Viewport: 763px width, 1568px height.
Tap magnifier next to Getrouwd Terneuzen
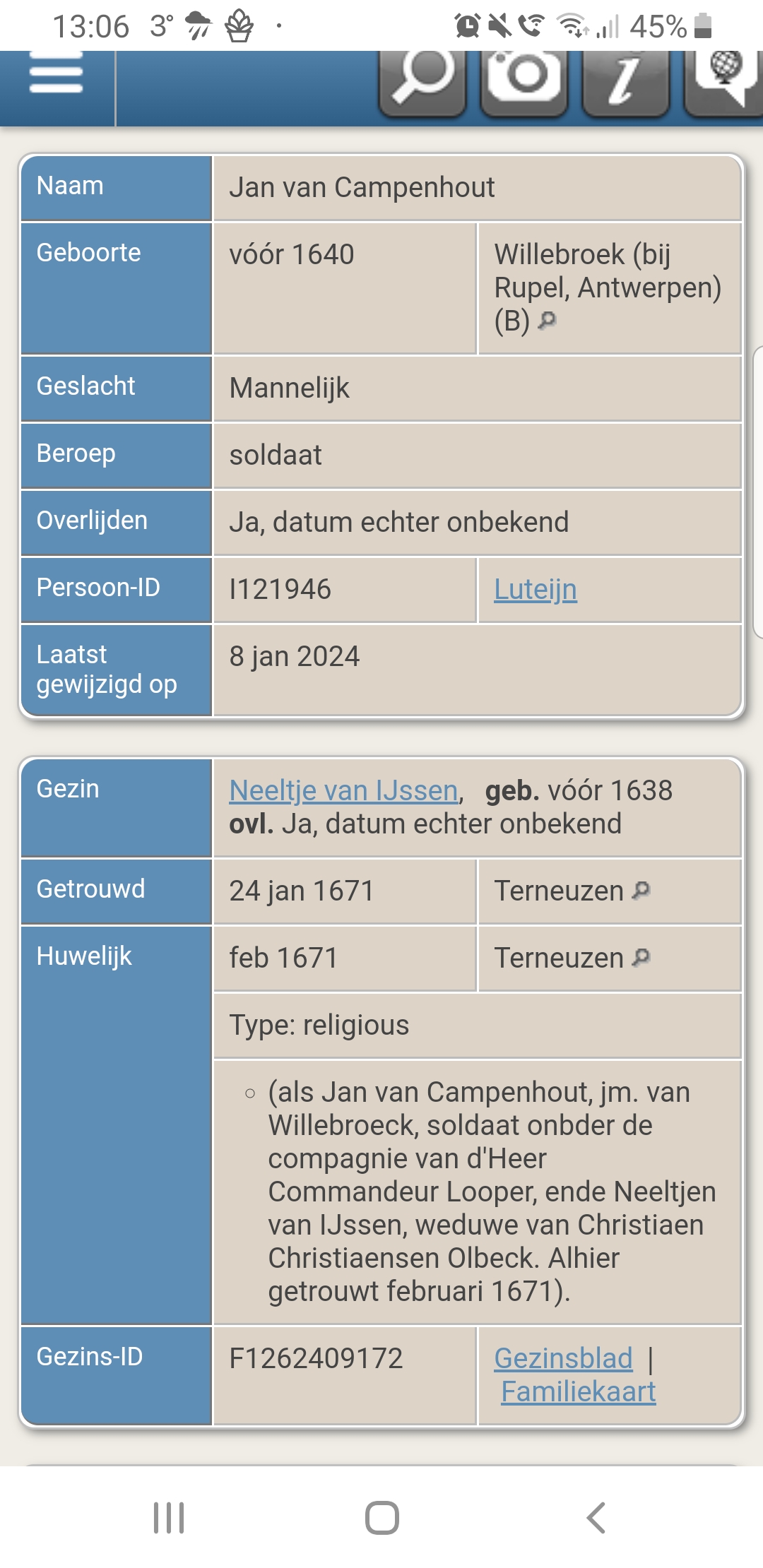click(x=641, y=891)
